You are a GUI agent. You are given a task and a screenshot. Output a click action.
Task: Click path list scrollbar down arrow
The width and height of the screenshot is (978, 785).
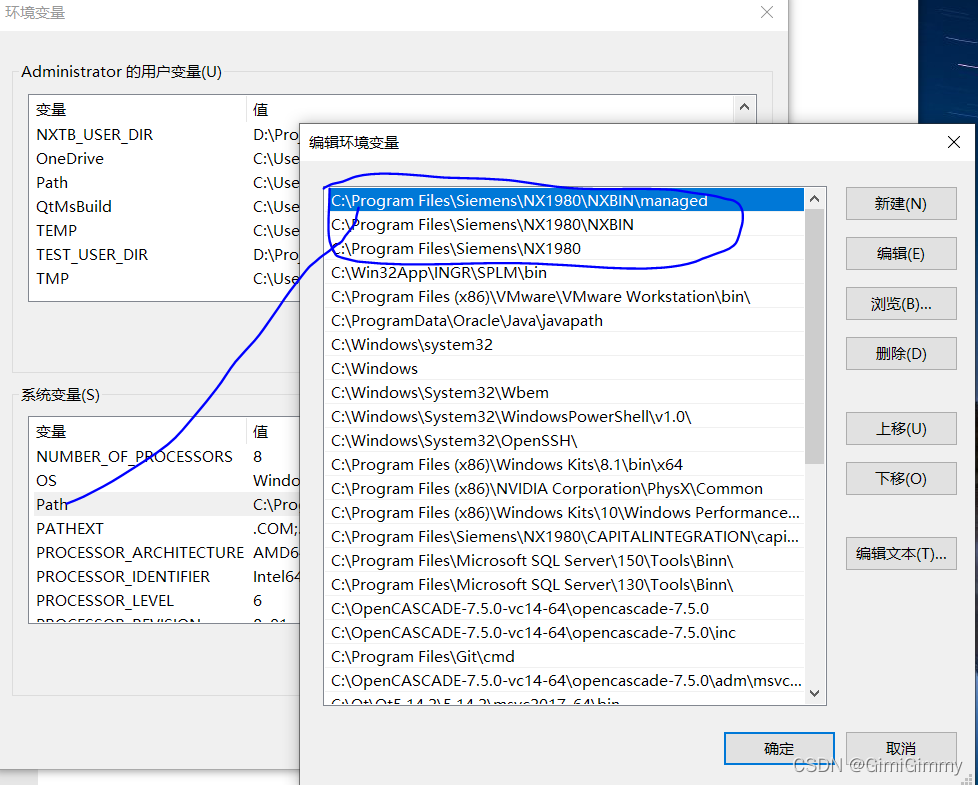[814, 693]
